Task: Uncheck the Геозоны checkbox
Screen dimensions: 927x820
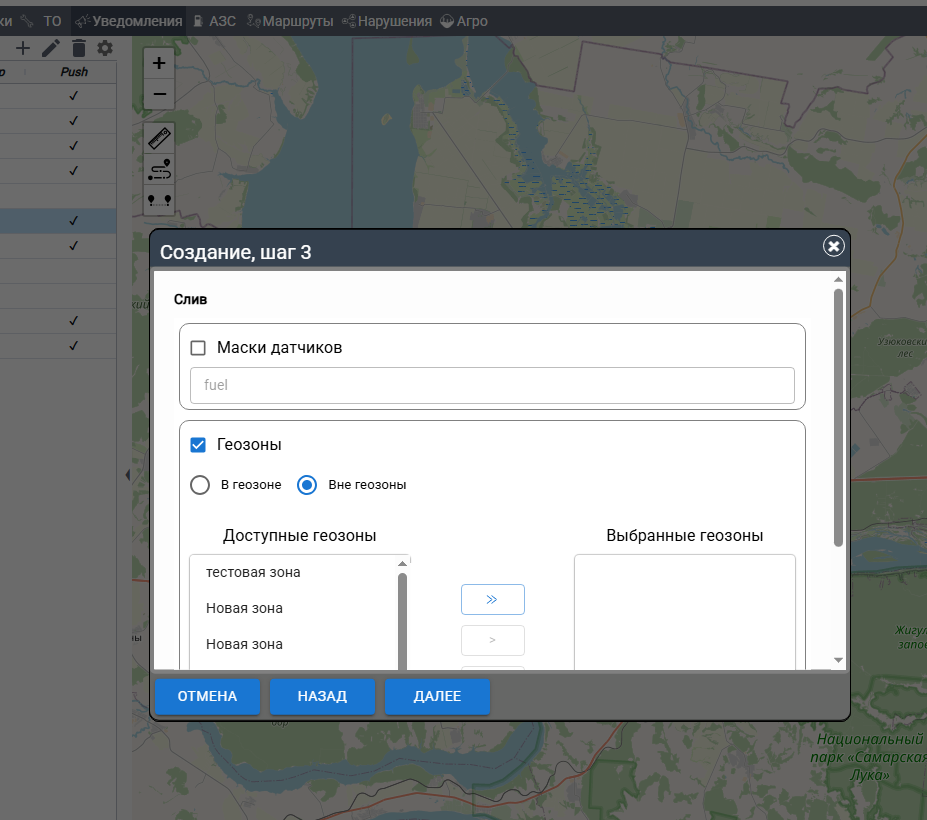Action: (x=198, y=445)
